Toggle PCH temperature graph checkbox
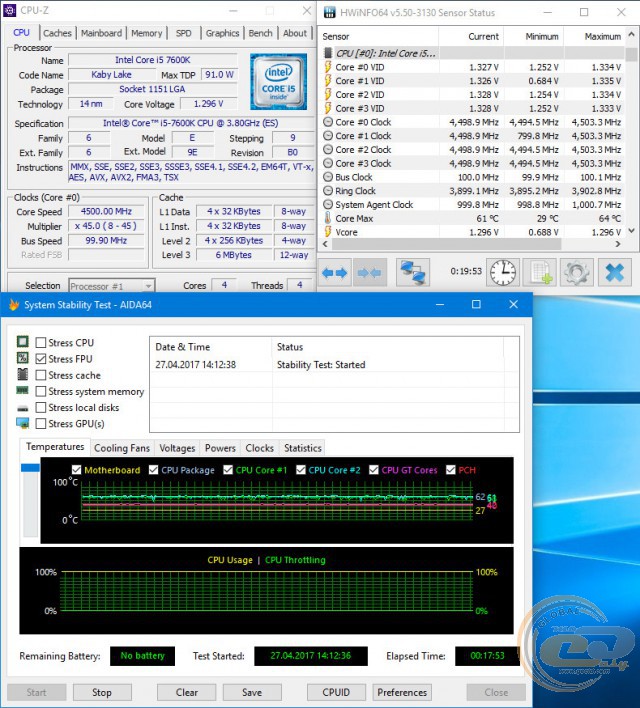This screenshot has height=708, width=640. click(x=450, y=470)
